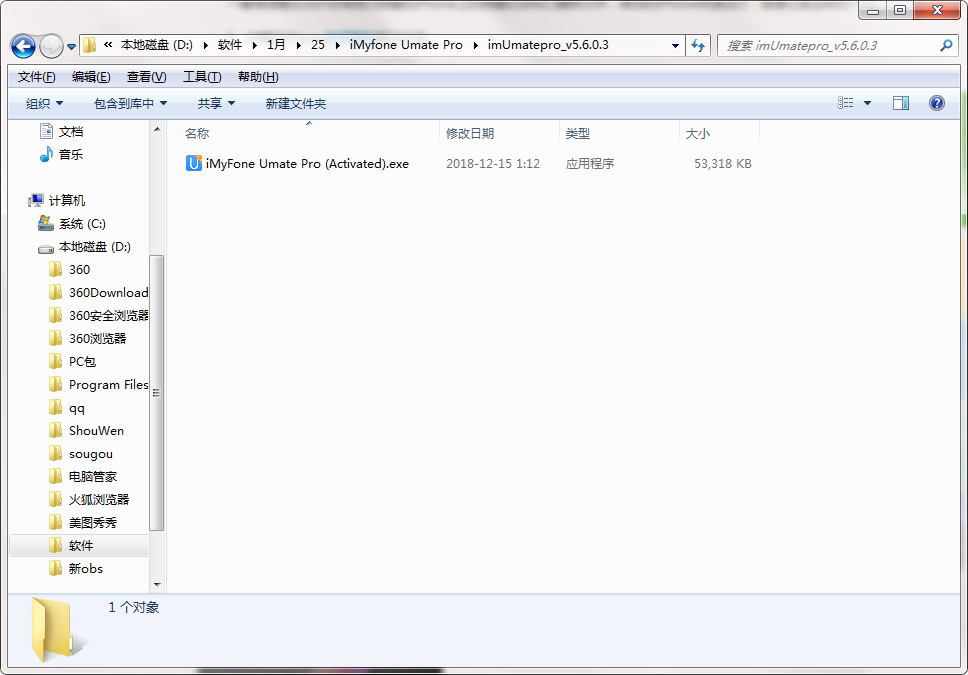This screenshot has width=968, height=675.
Task: Click the Forward navigation arrow
Action: 51,46
